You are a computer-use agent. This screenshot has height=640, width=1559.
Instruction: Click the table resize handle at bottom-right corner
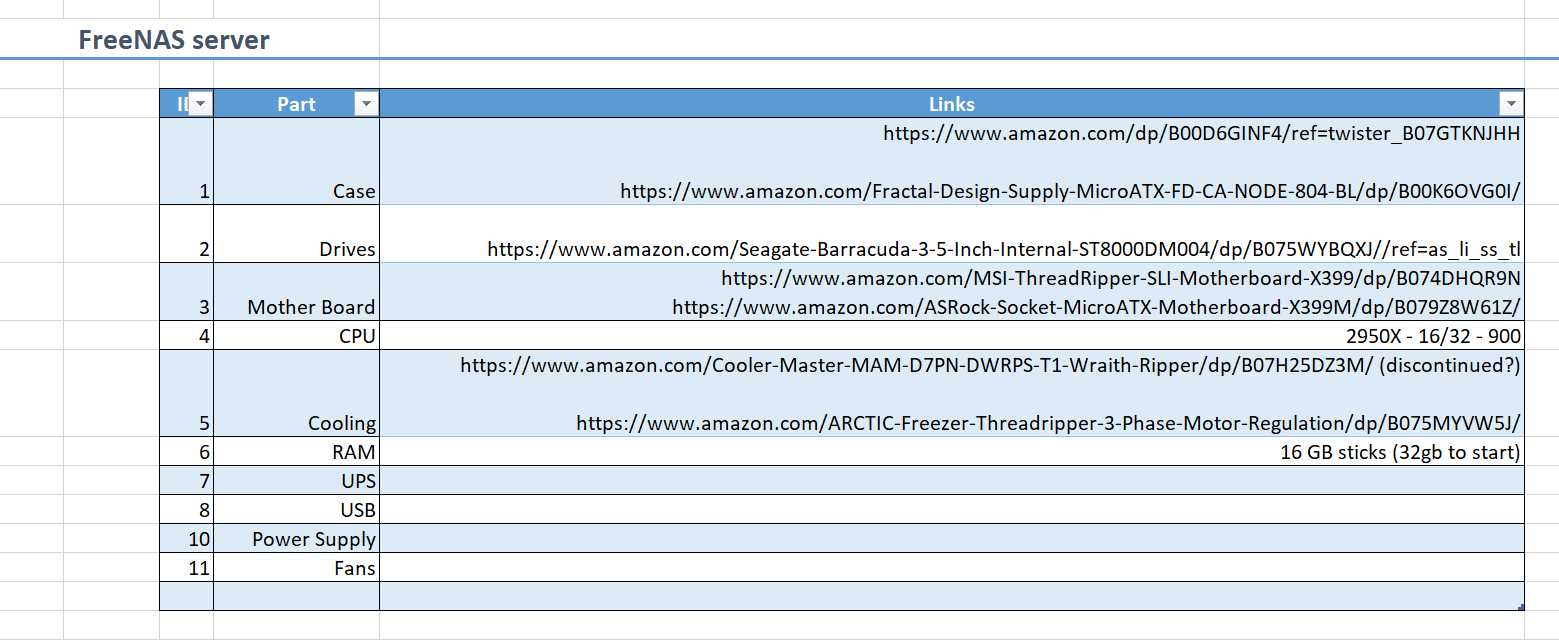(1521, 607)
